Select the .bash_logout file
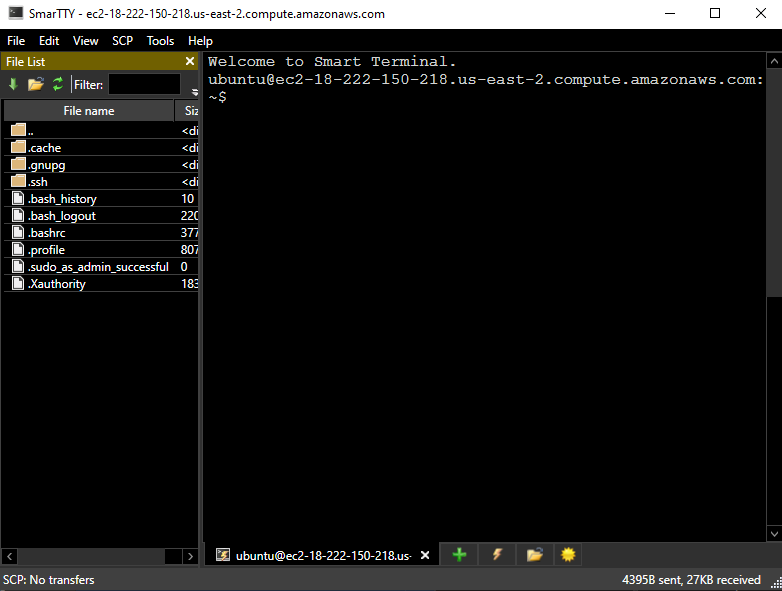 point(101,215)
